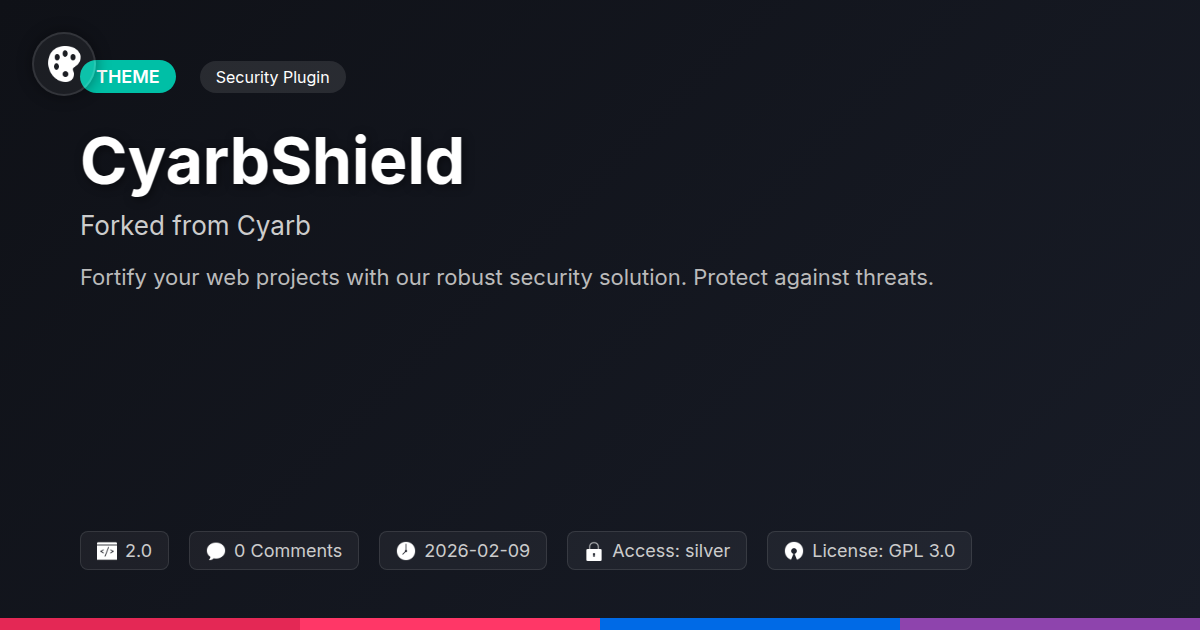Image resolution: width=1200 pixels, height=630 pixels.
Task: Click the palette theme icon
Action: (x=64, y=64)
